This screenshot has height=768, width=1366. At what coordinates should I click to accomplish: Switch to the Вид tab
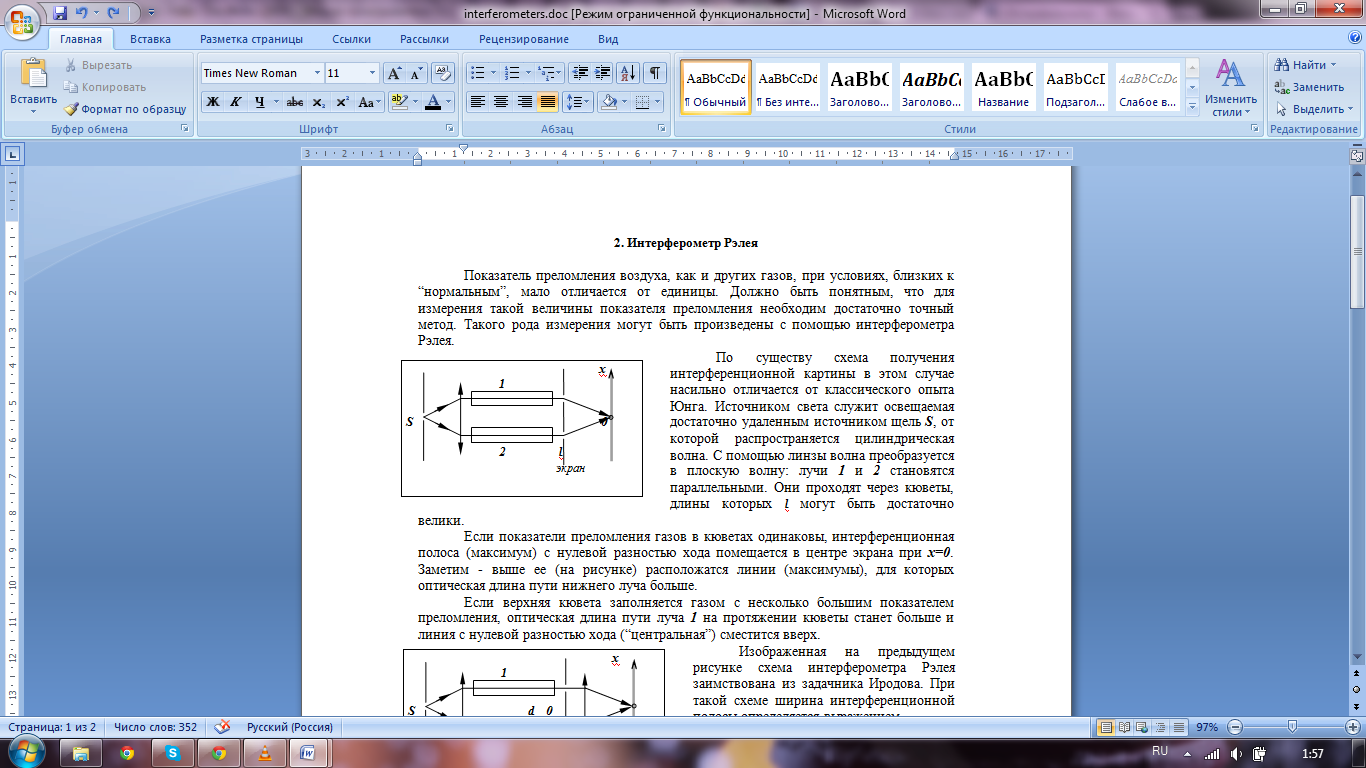click(608, 39)
